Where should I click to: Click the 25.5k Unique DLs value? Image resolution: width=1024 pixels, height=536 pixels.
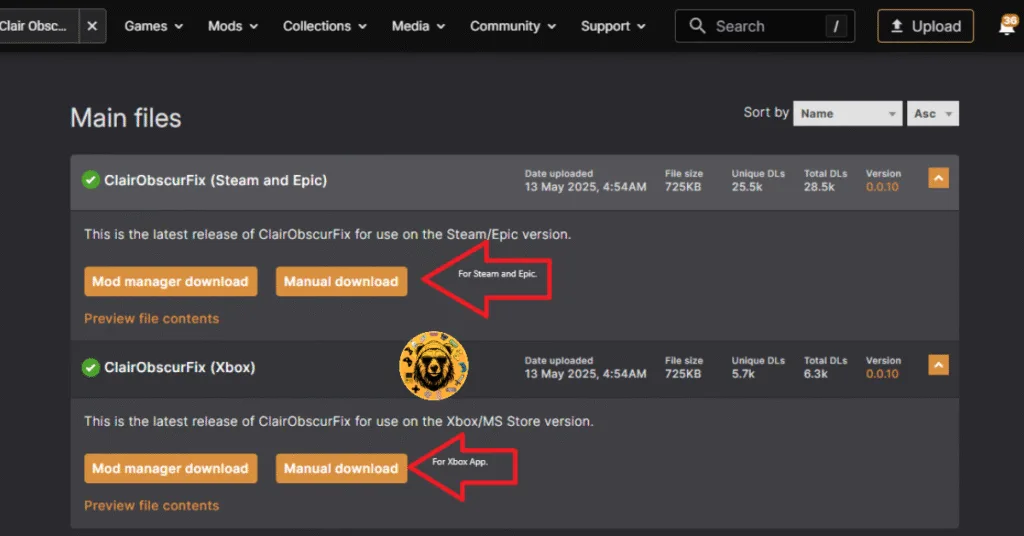tap(746, 187)
